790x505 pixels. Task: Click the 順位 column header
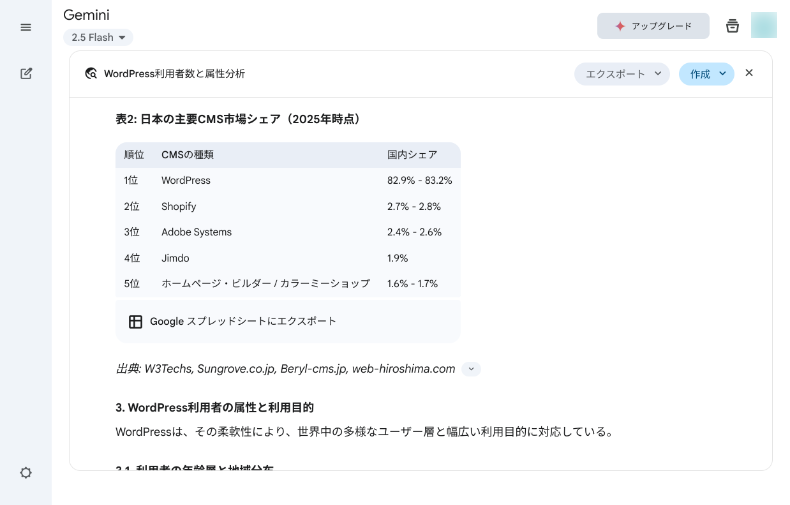134,155
